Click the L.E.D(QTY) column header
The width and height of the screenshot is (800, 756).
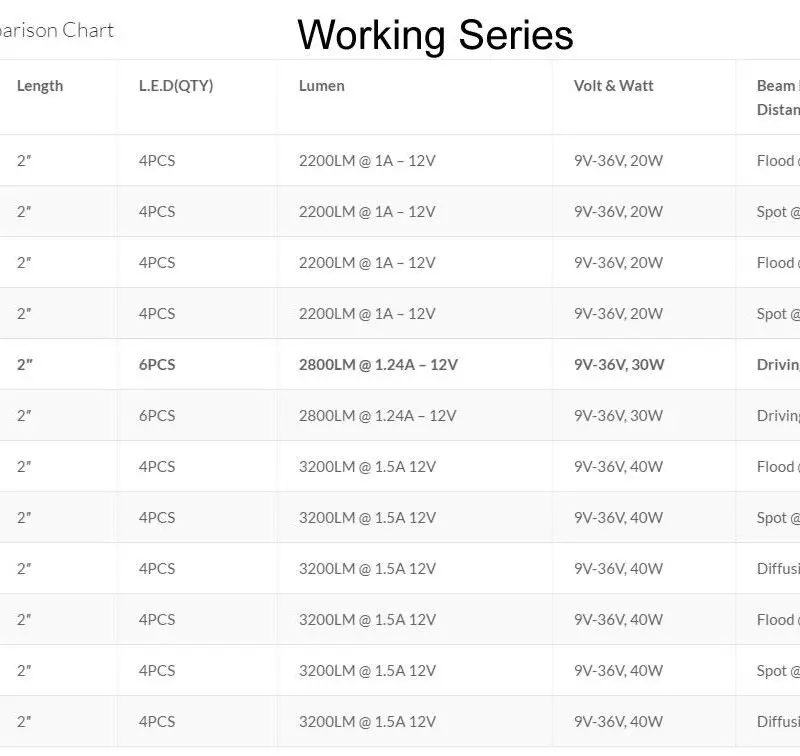(x=176, y=86)
